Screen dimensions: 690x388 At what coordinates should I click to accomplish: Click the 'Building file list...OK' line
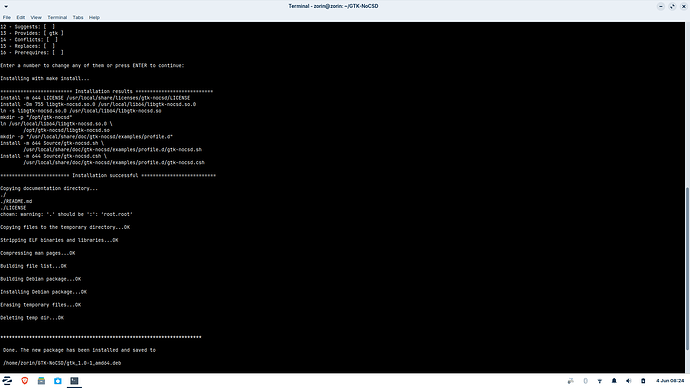pos(33,266)
